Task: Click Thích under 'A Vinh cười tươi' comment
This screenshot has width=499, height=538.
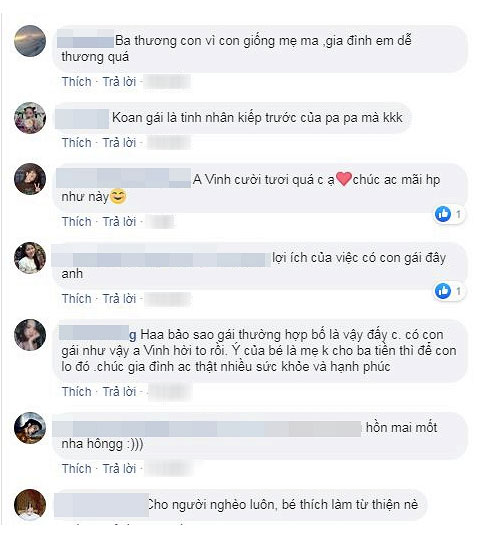Action: 77,222
